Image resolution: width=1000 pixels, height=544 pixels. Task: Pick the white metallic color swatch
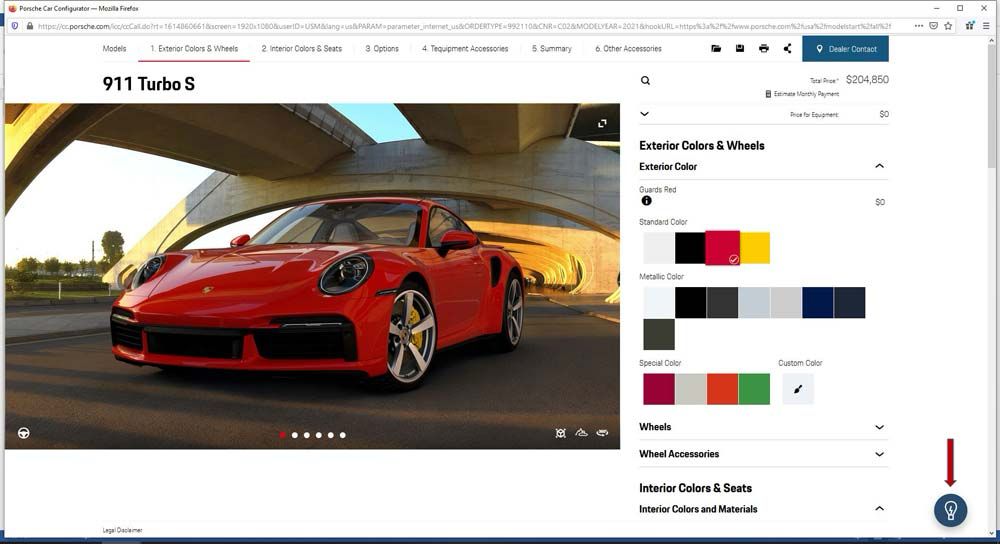click(659, 302)
